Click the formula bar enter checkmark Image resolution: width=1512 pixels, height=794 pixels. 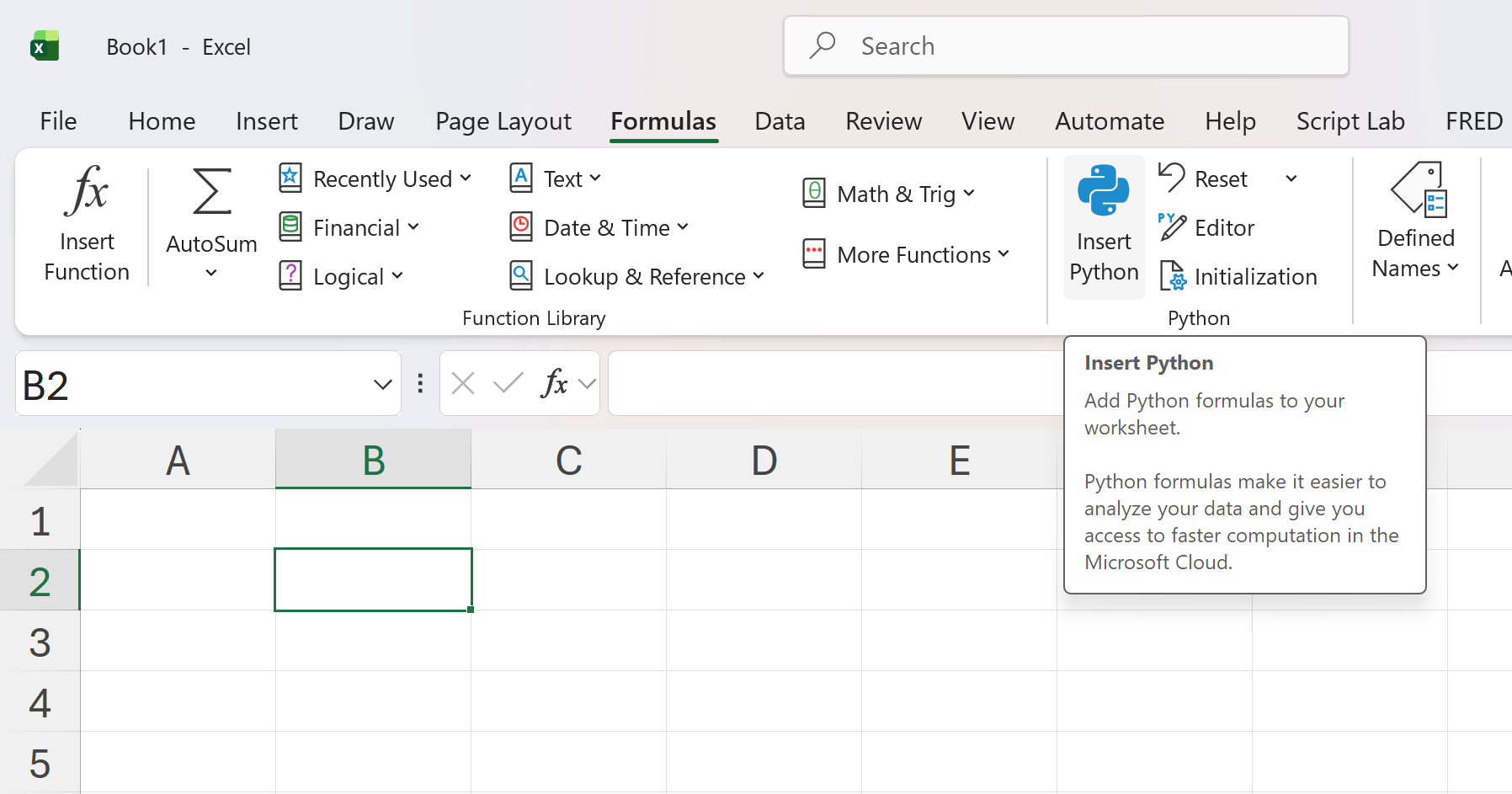508,384
